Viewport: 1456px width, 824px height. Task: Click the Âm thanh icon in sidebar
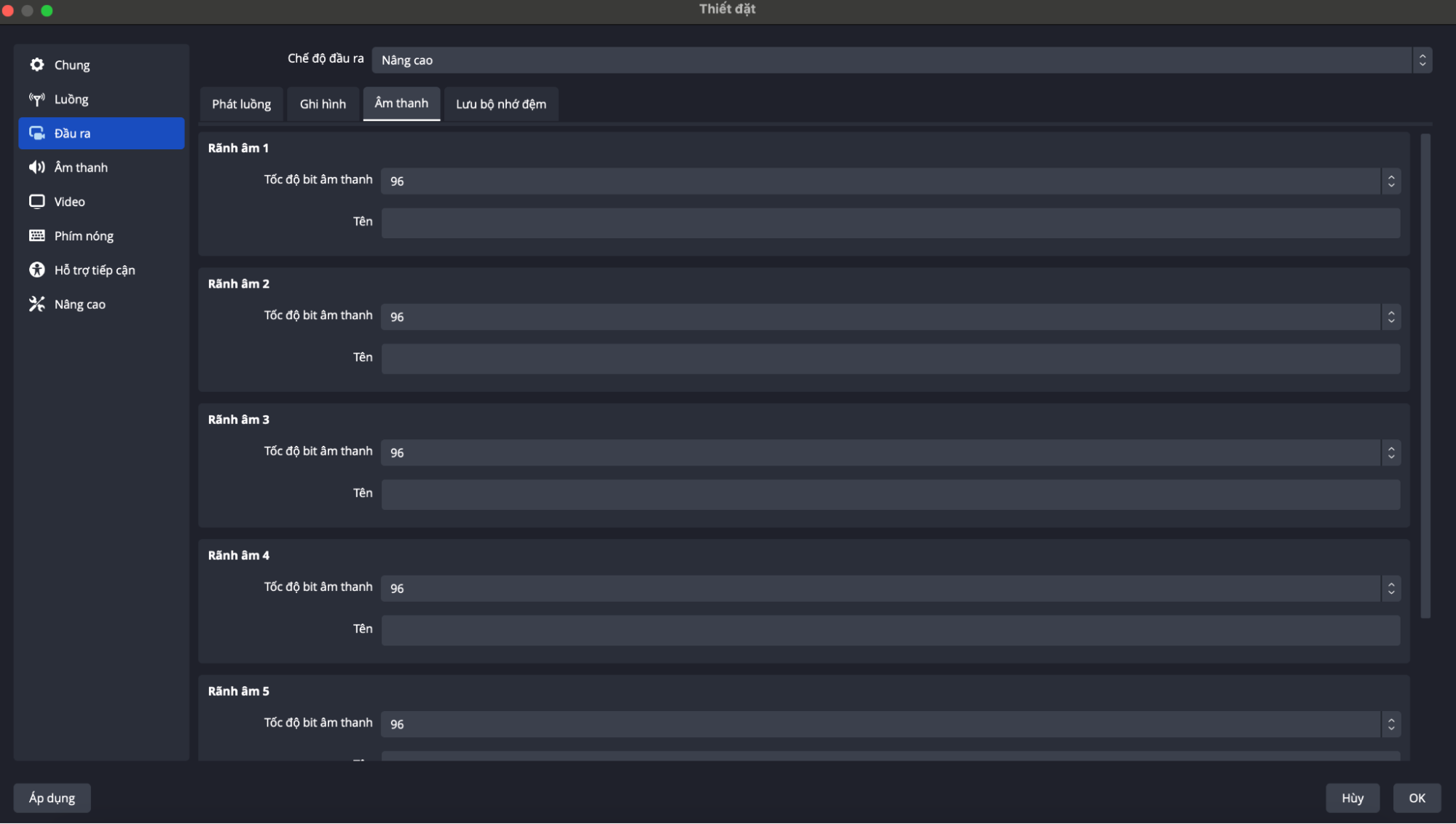(37, 167)
